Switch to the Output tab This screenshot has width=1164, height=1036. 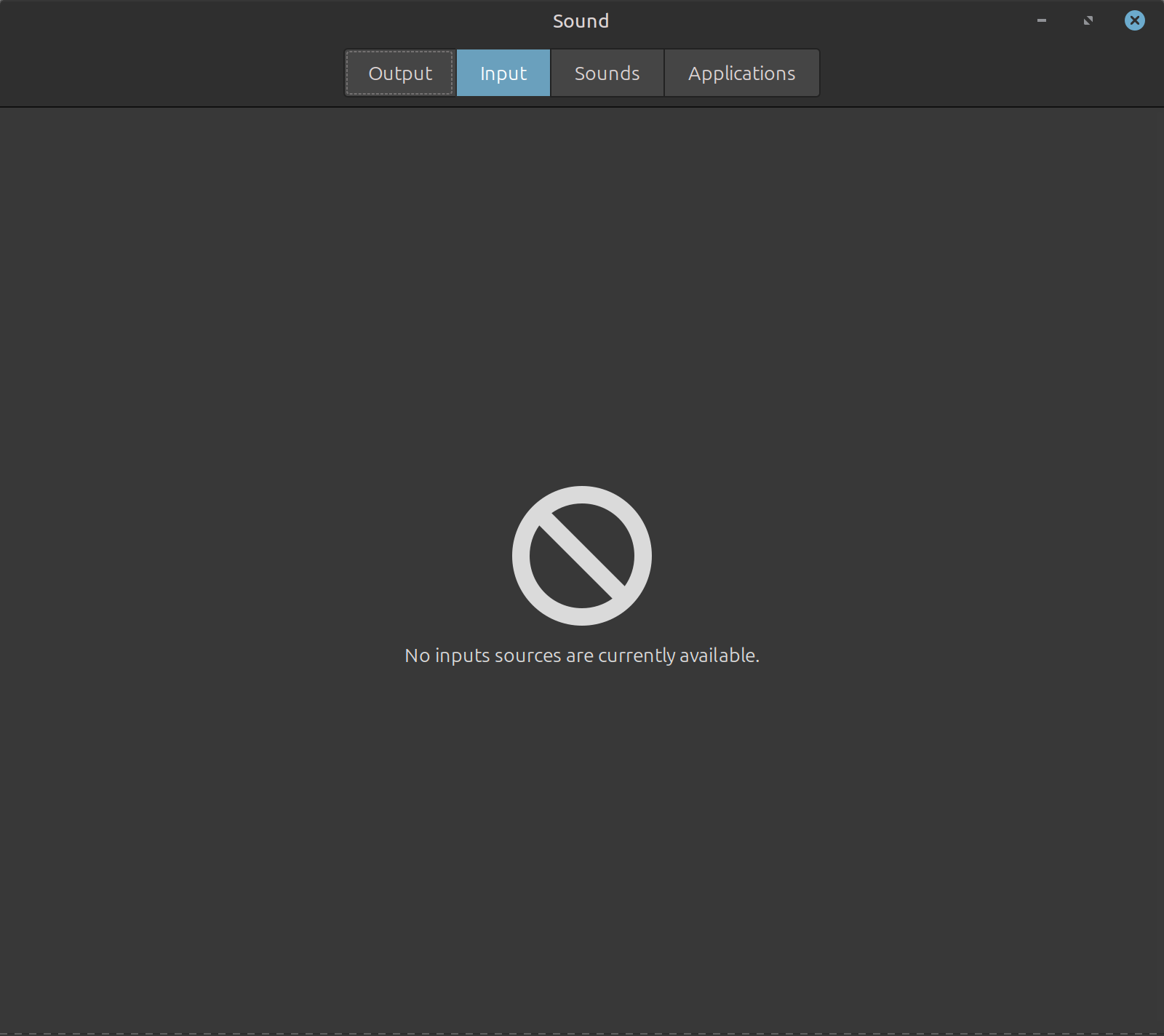click(399, 73)
